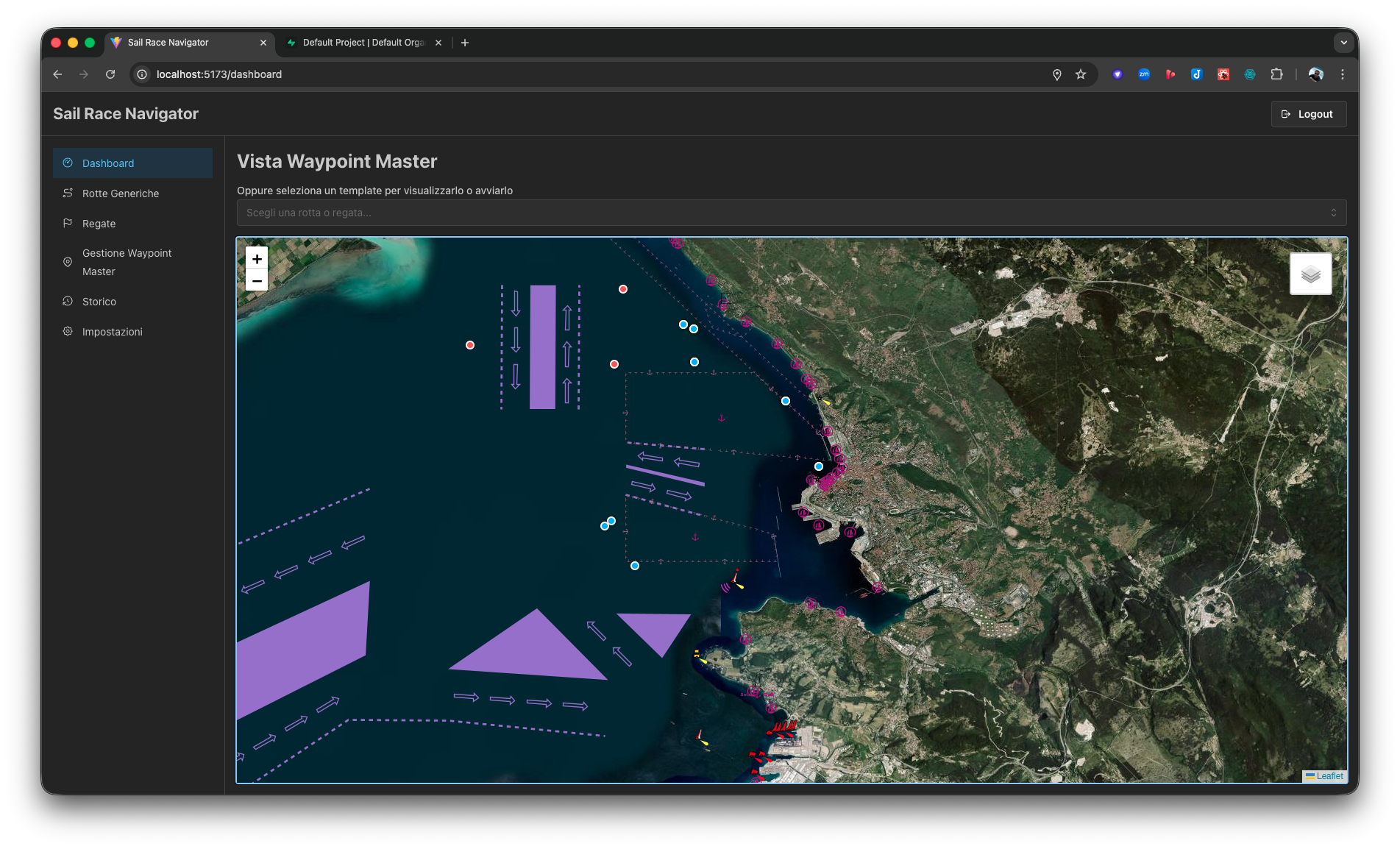Open Gestione Waypoint Master target icon
Image resolution: width=1400 pixels, height=849 pixels.
[68, 262]
